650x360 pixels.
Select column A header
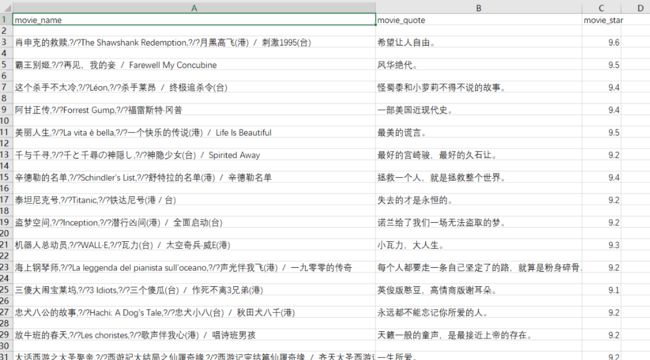[194, 8]
